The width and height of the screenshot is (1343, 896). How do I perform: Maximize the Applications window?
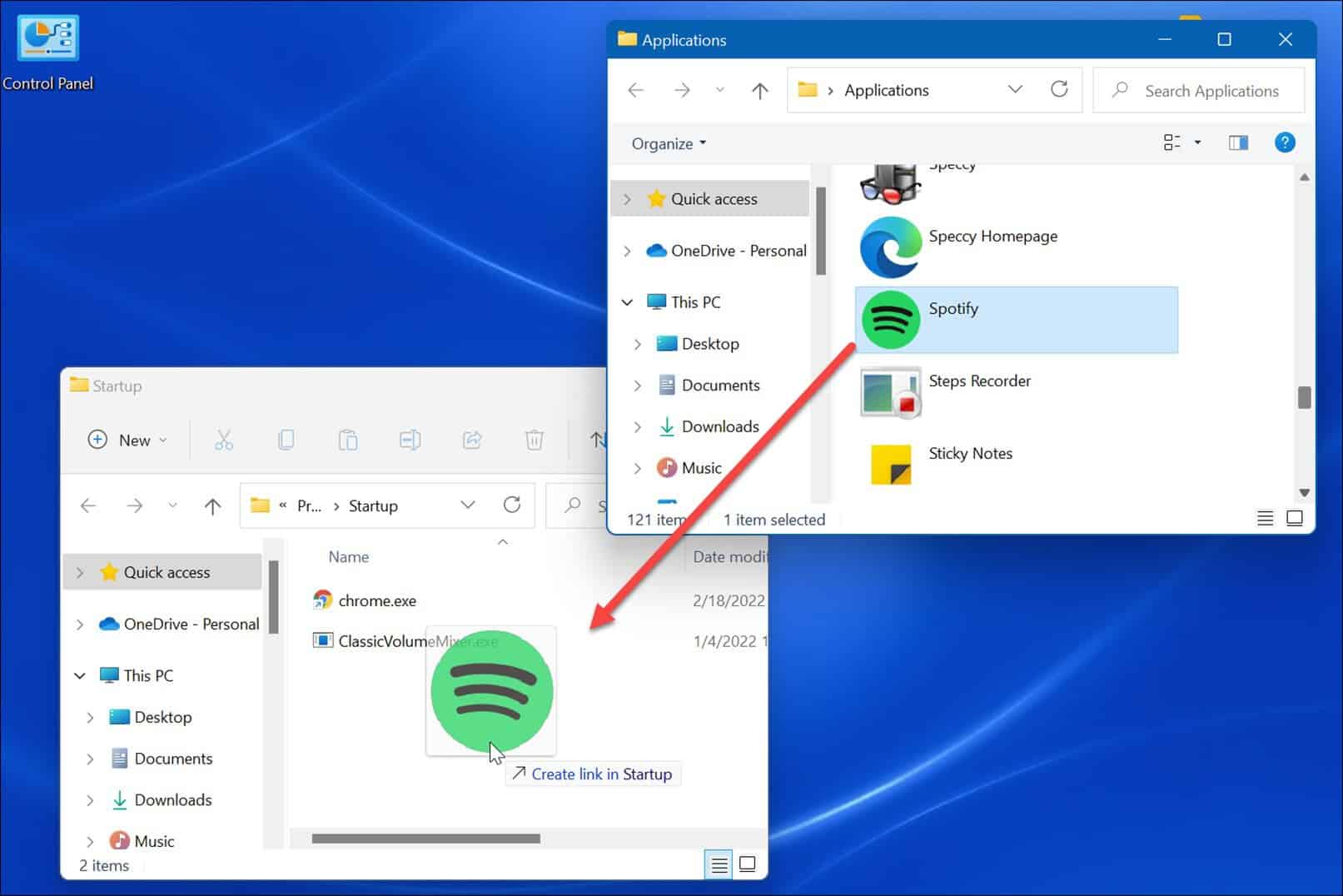(x=1224, y=39)
